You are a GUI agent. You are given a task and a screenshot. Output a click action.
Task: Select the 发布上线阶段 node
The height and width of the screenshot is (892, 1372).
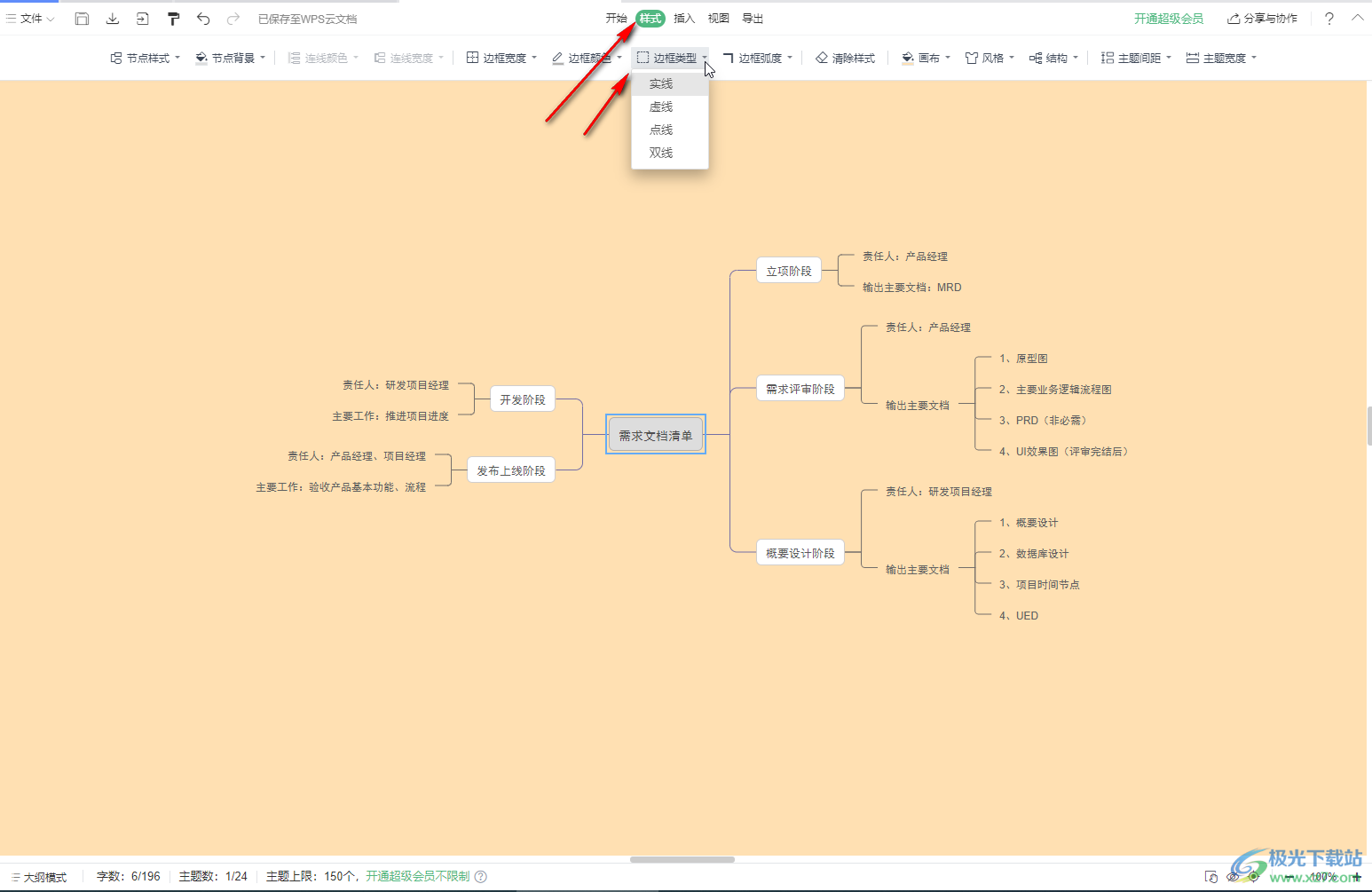(x=511, y=470)
